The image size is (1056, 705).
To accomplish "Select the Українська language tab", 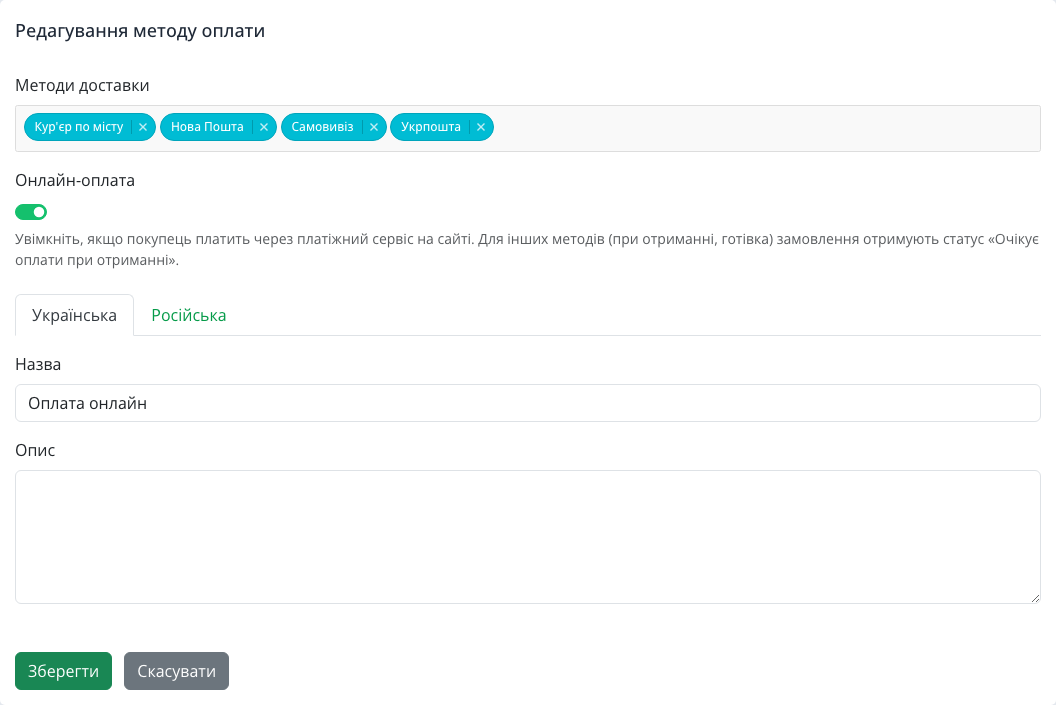I will [x=74, y=315].
